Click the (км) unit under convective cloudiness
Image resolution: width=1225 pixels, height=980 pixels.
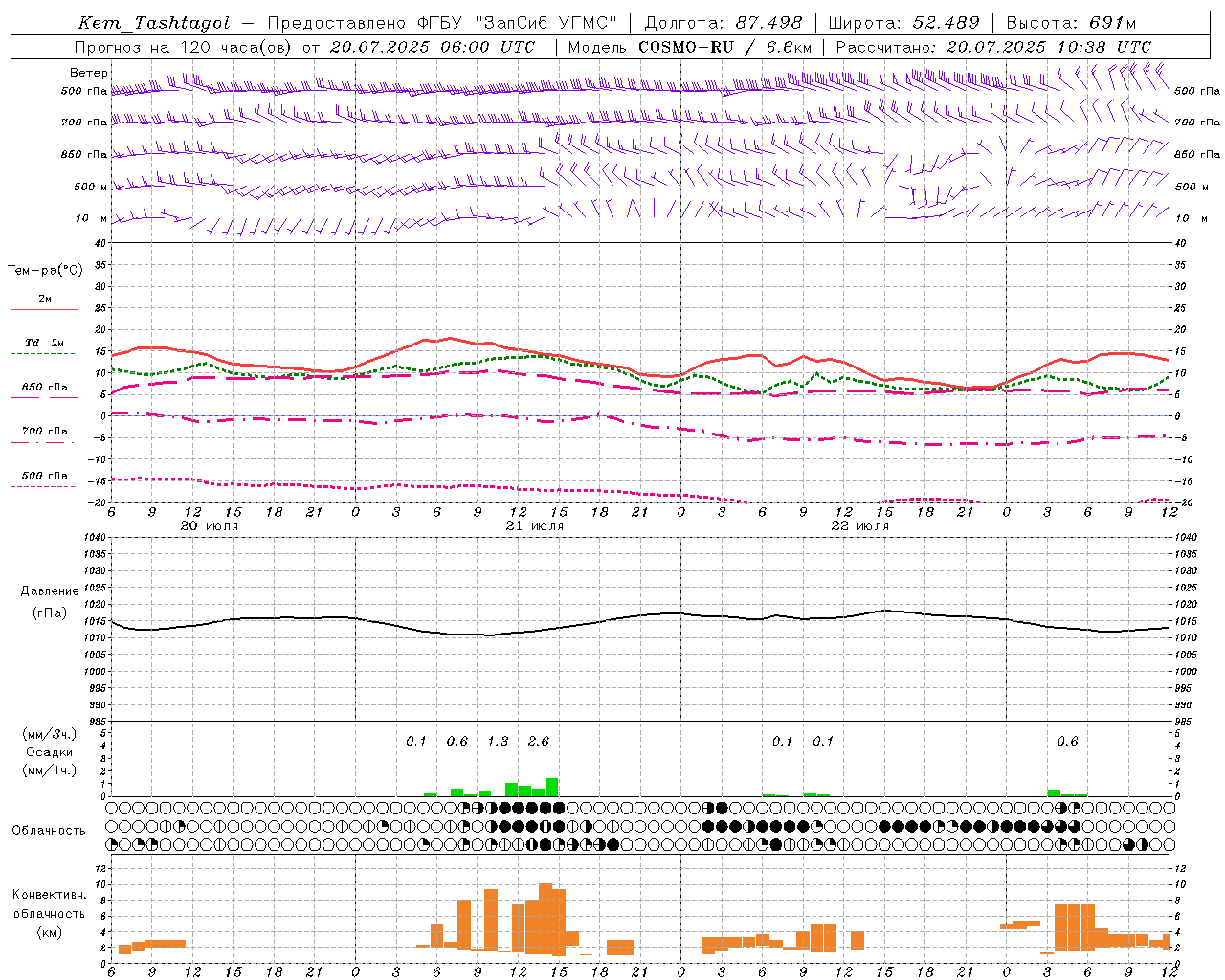tap(50, 932)
